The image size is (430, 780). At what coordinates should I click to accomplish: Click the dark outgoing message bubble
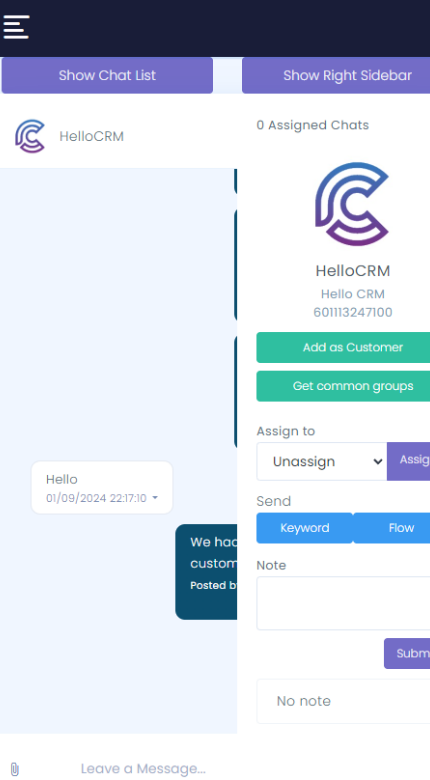pyautogui.click(x=206, y=572)
